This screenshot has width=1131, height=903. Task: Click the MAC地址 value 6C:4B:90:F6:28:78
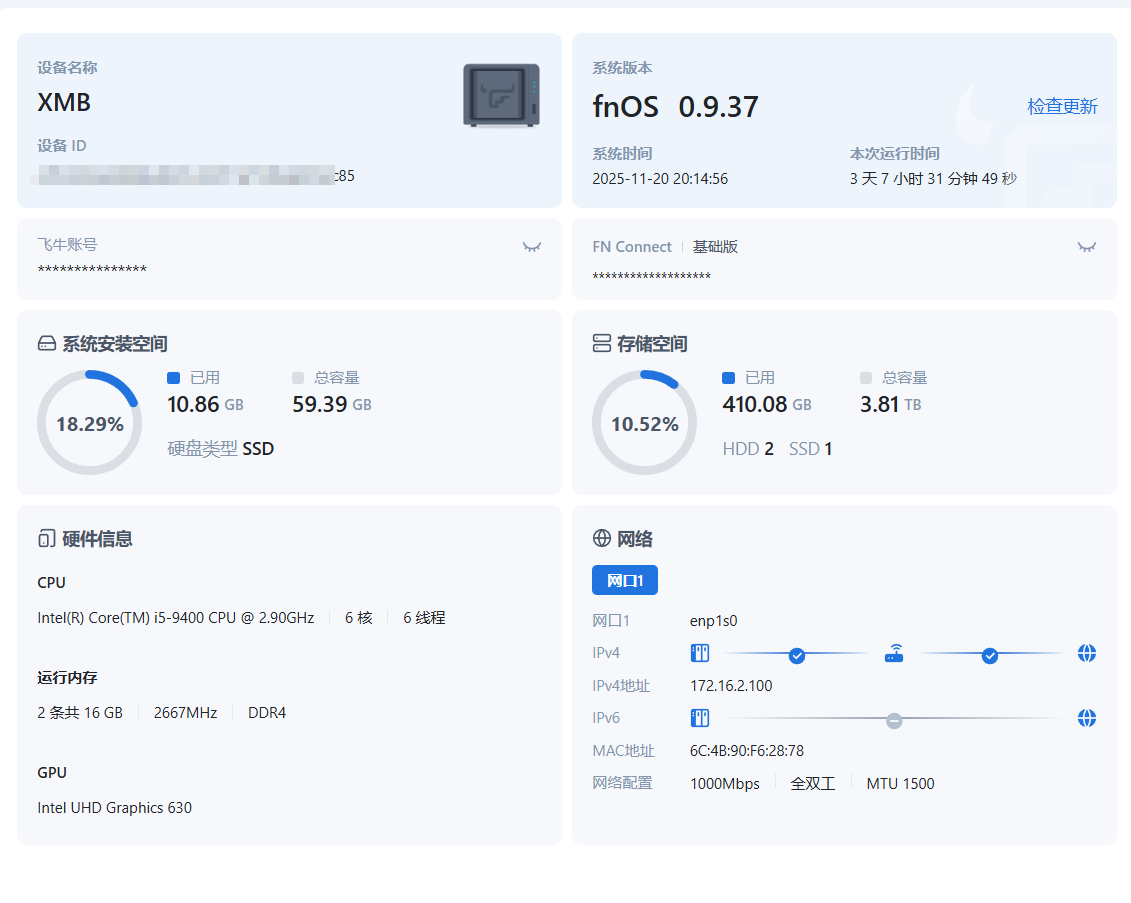coord(747,751)
